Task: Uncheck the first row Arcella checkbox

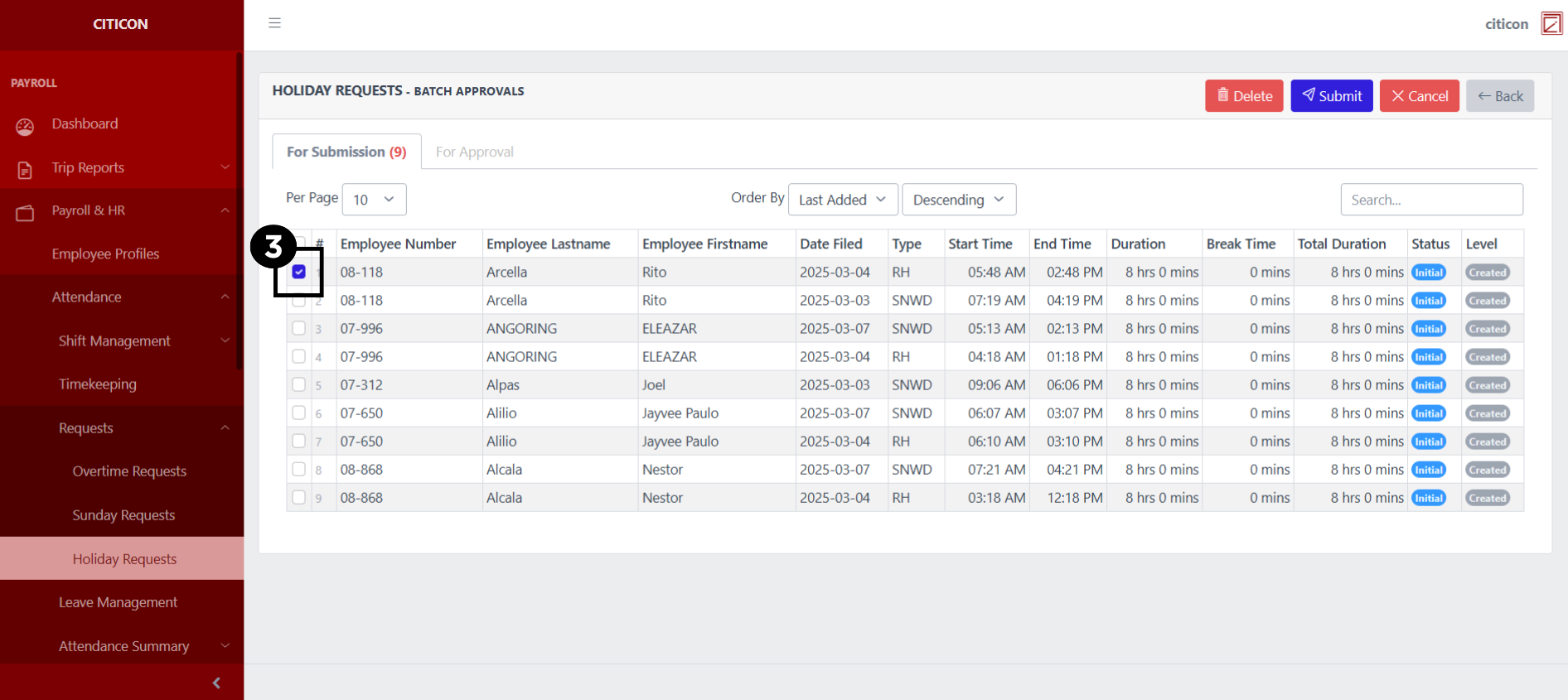Action: click(299, 272)
